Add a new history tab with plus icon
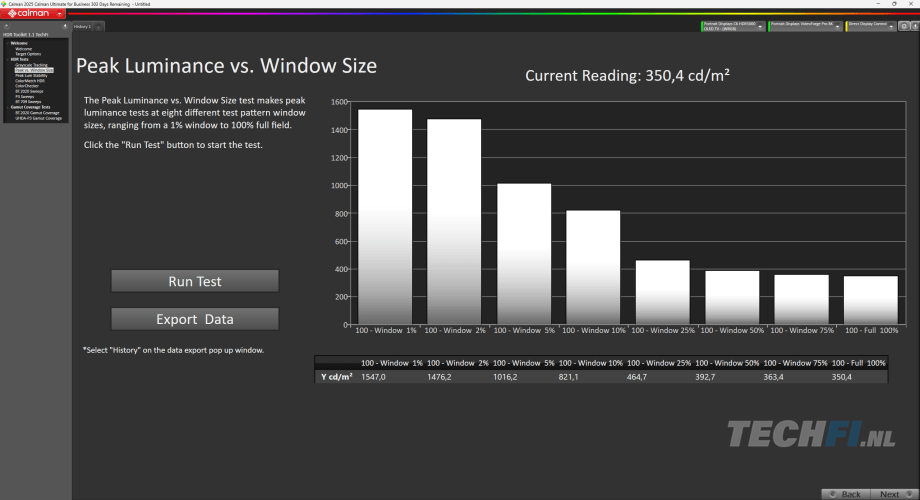The image size is (920, 500). pyautogui.click(x=99, y=27)
